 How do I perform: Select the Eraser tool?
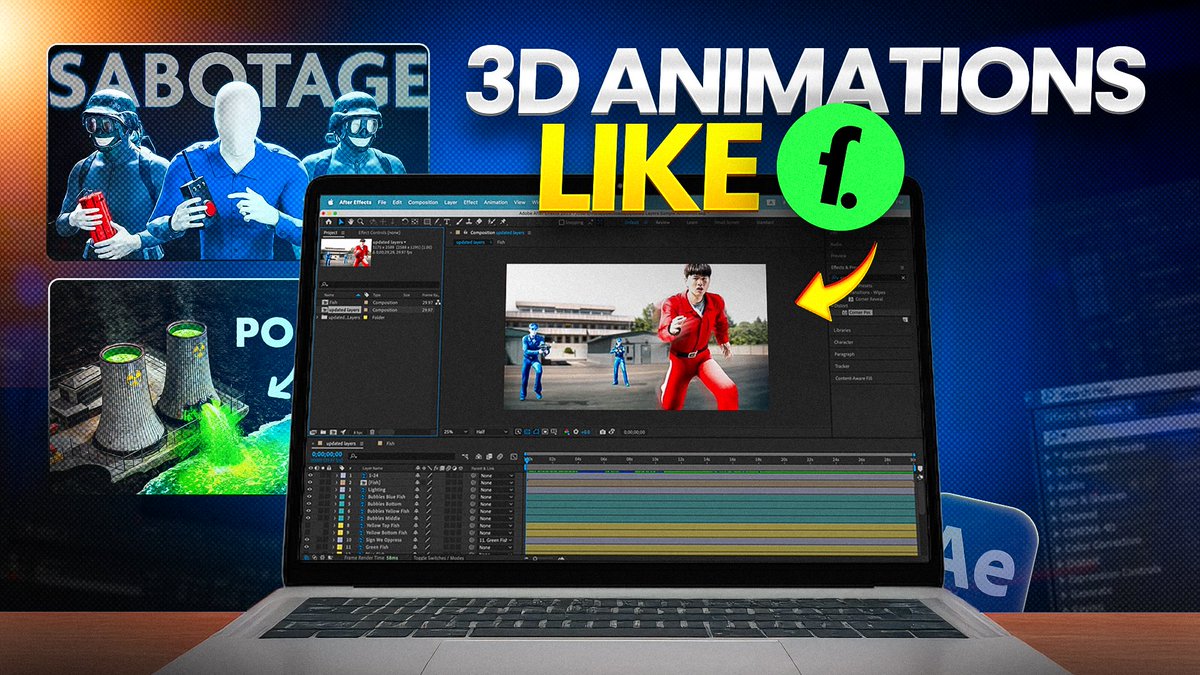click(478, 222)
